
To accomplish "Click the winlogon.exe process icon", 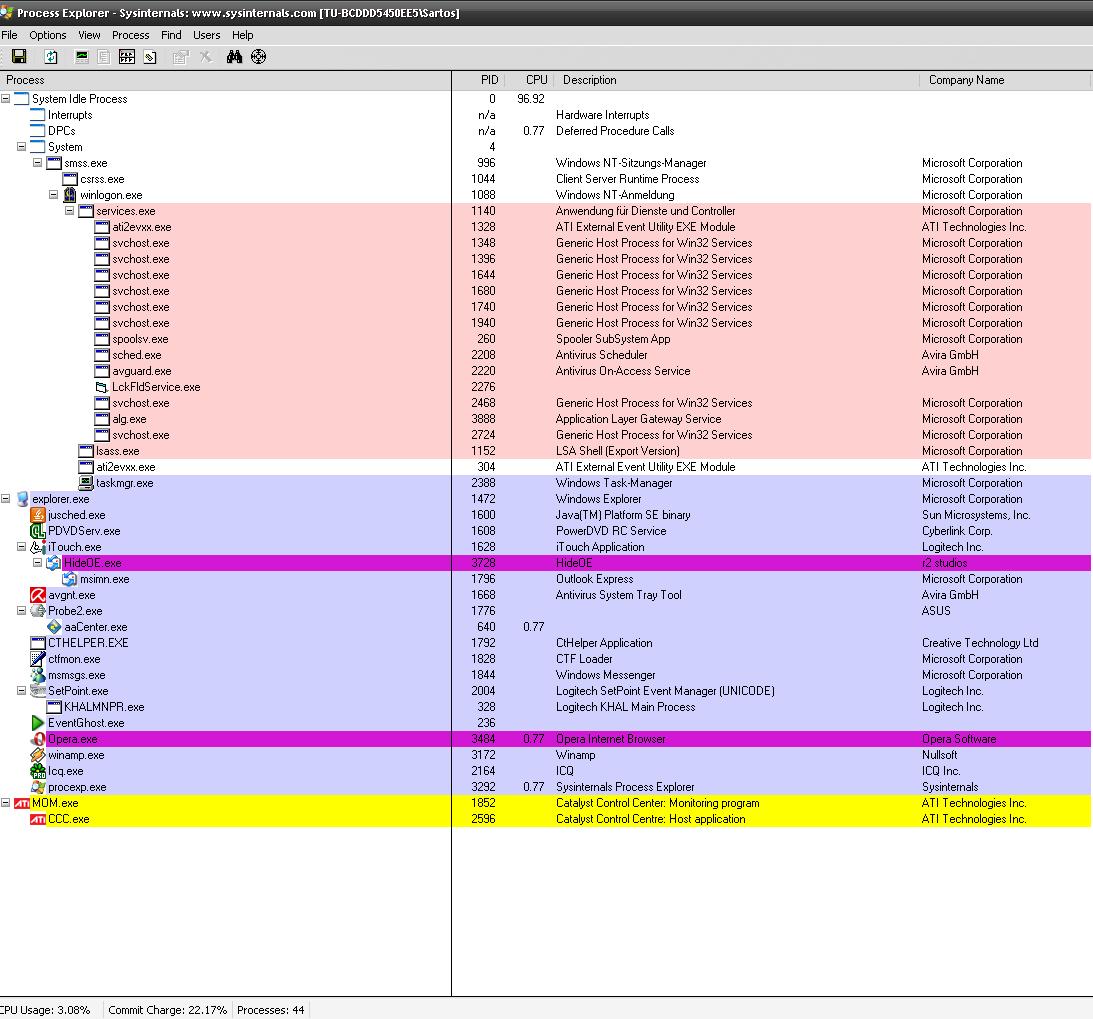I will point(70,194).
